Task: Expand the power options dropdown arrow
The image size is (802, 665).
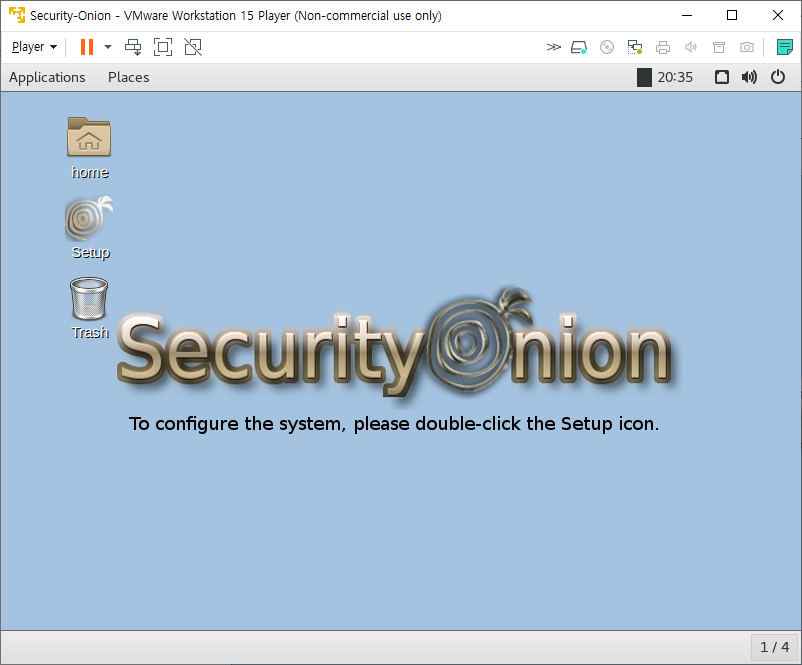Action: pyautogui.click(x=108, y=47)
